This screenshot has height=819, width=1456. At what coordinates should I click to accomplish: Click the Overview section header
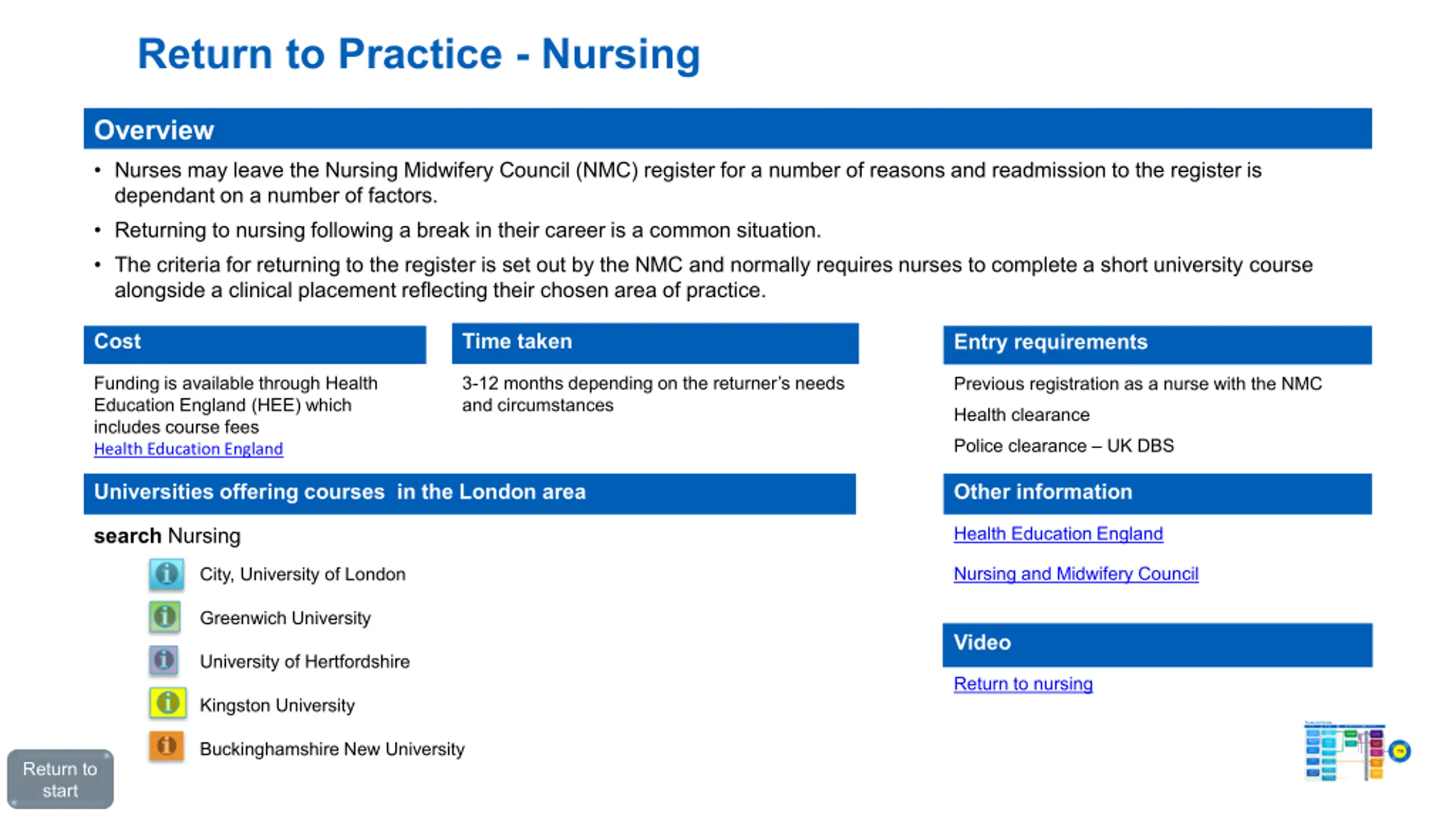727,129
